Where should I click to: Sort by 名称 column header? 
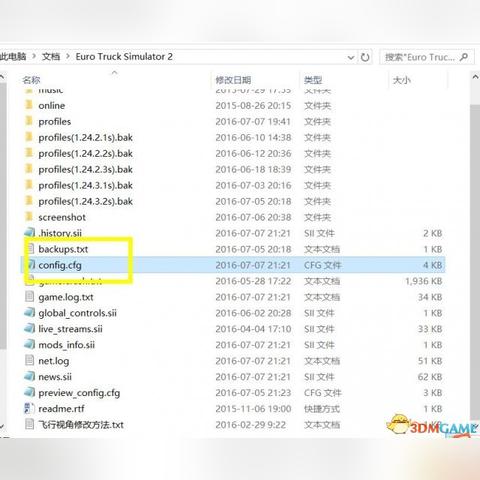click(x=31, y=80)
